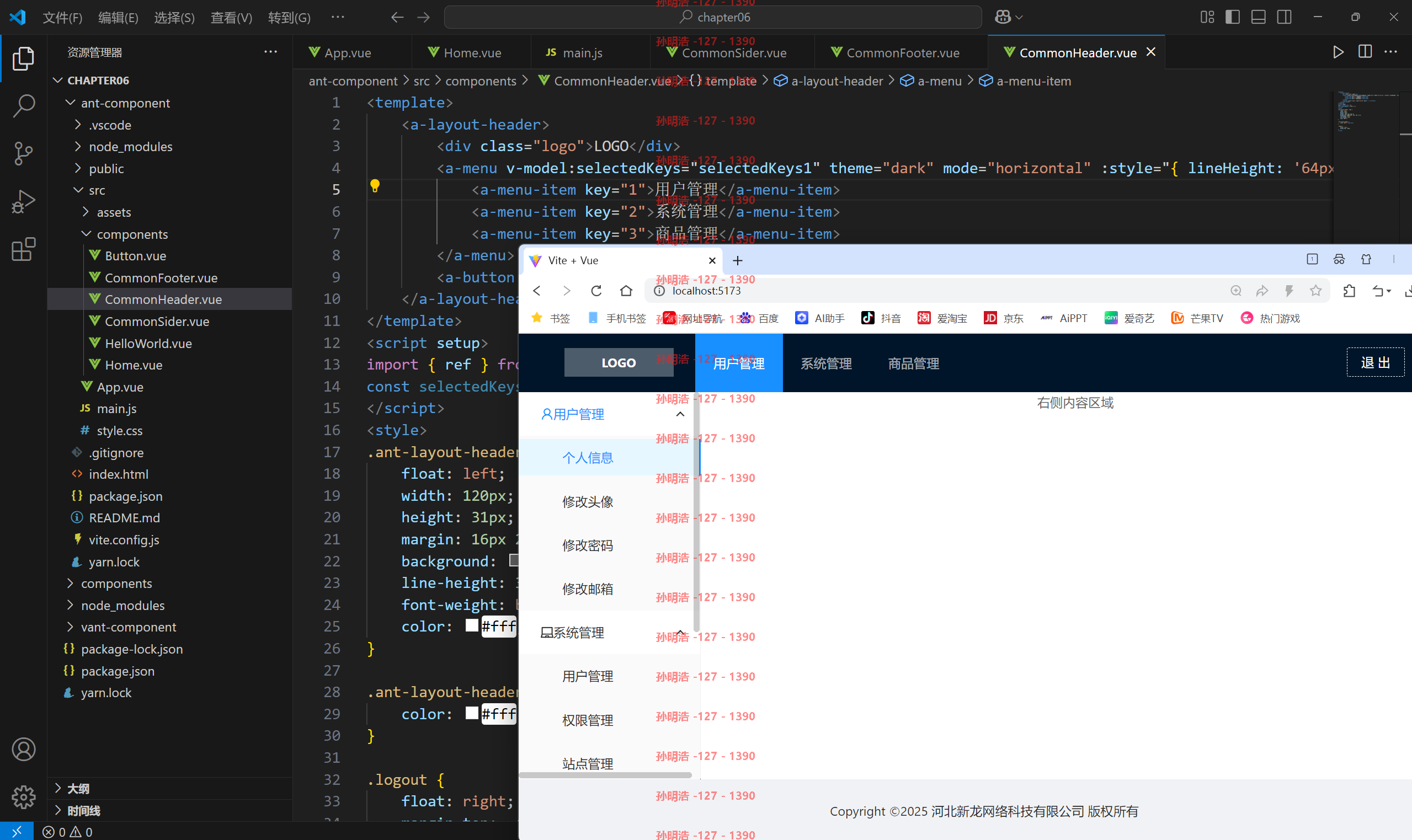Open a new browser tab
This screenshot has width=1412, height=840.
point(737,260)
